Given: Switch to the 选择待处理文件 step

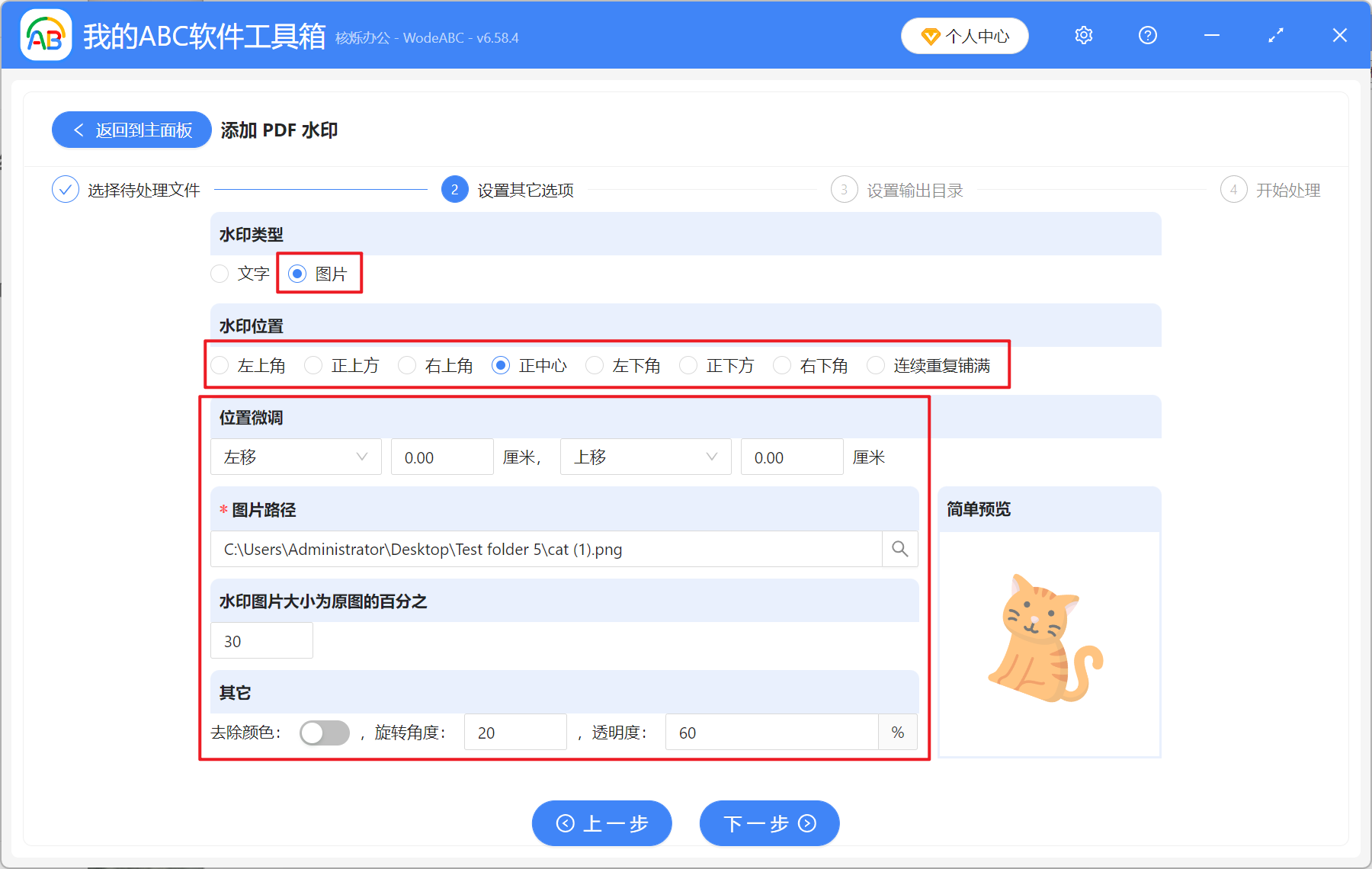Looking at the screenshot, I should (x=143, y=190).
